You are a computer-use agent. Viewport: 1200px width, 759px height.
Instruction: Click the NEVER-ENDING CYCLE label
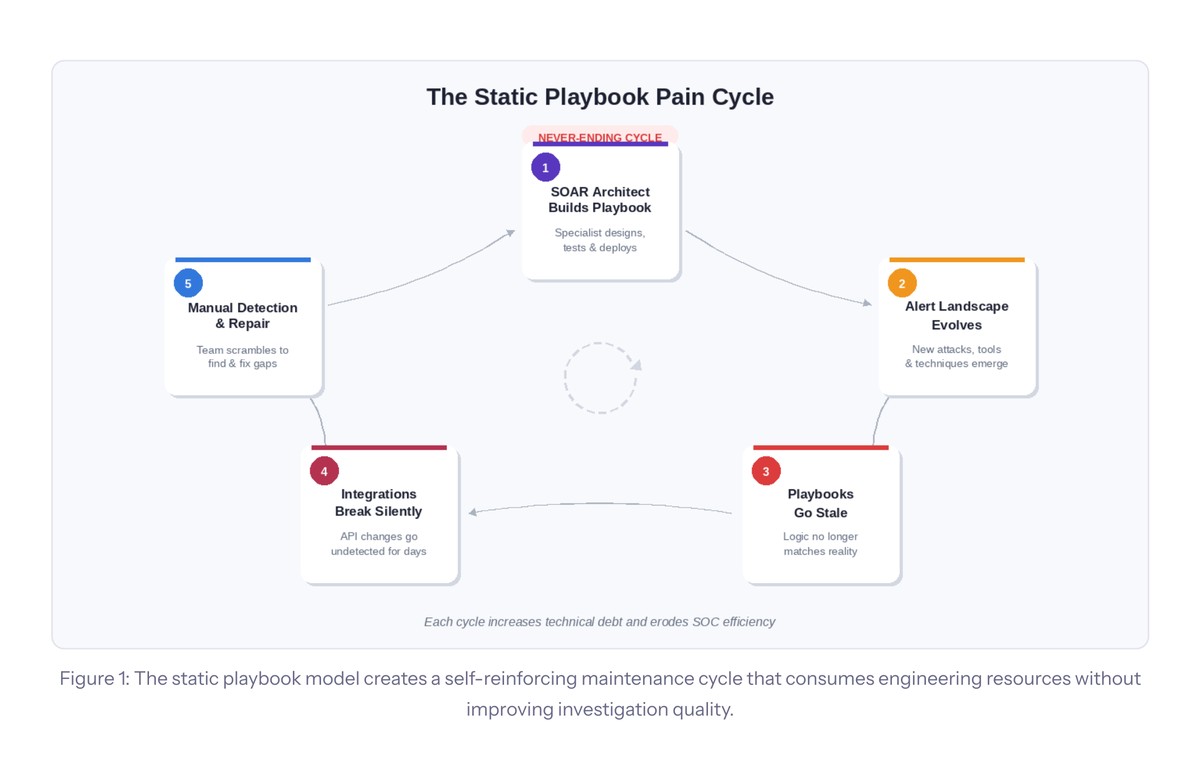tap(599, 137)
